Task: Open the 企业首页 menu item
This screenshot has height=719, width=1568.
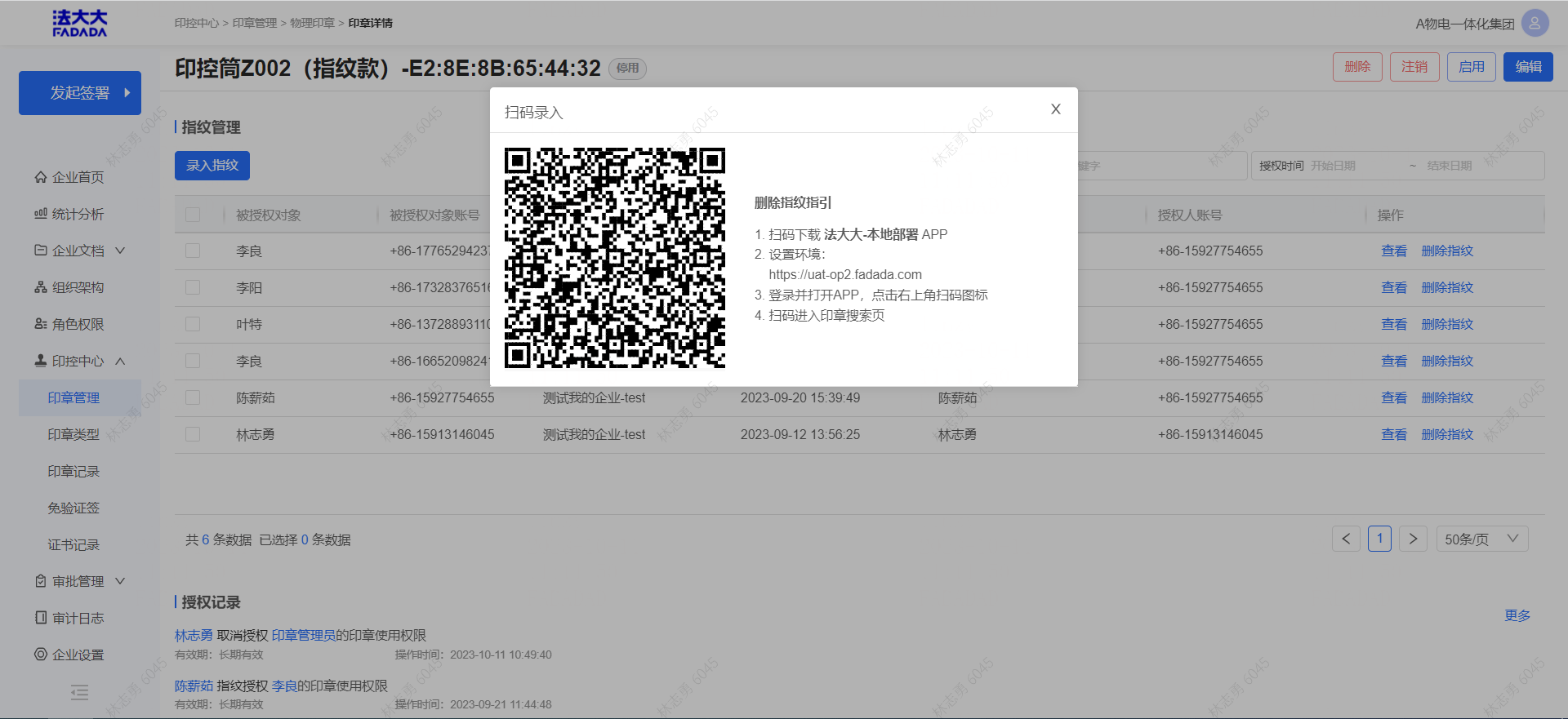Action: 78,177
